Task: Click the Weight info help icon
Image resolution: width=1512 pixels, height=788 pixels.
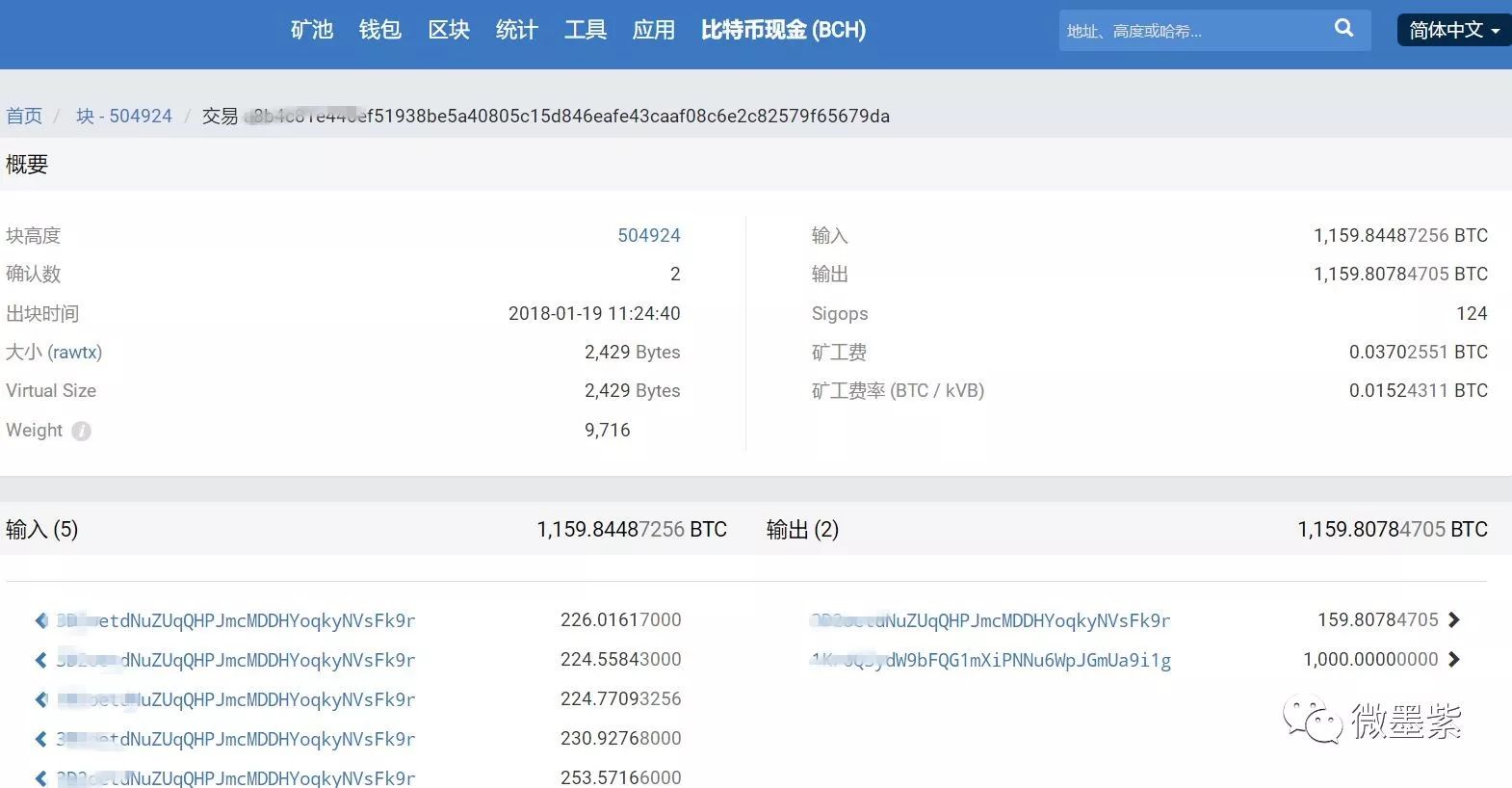Action: 82,431
